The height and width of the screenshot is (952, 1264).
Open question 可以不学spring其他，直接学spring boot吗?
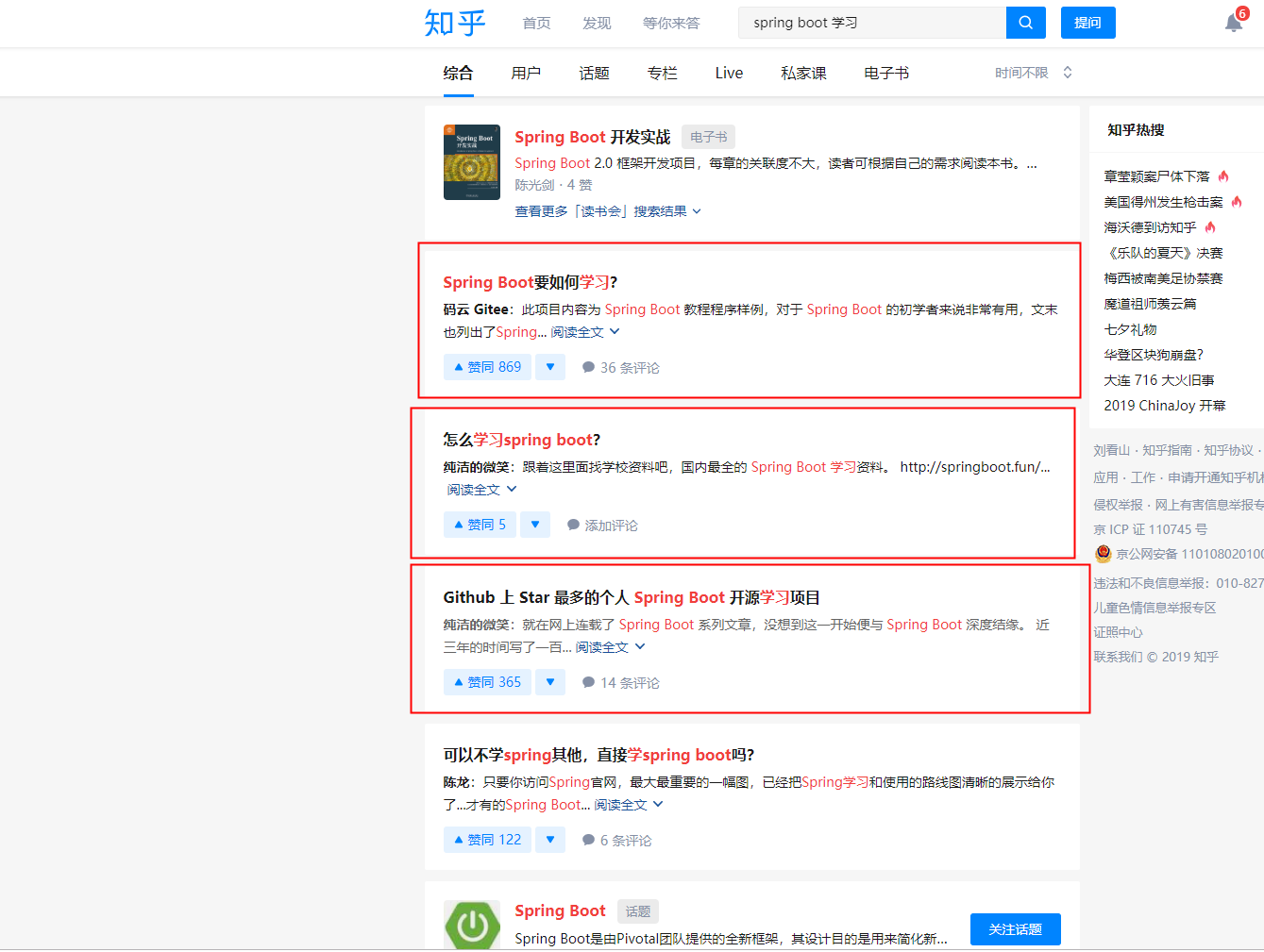tap(598, 755)
